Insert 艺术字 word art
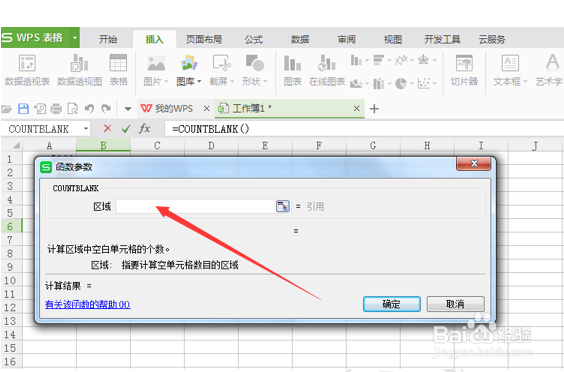This screenshot has width=564, height=372. point(549,71)
